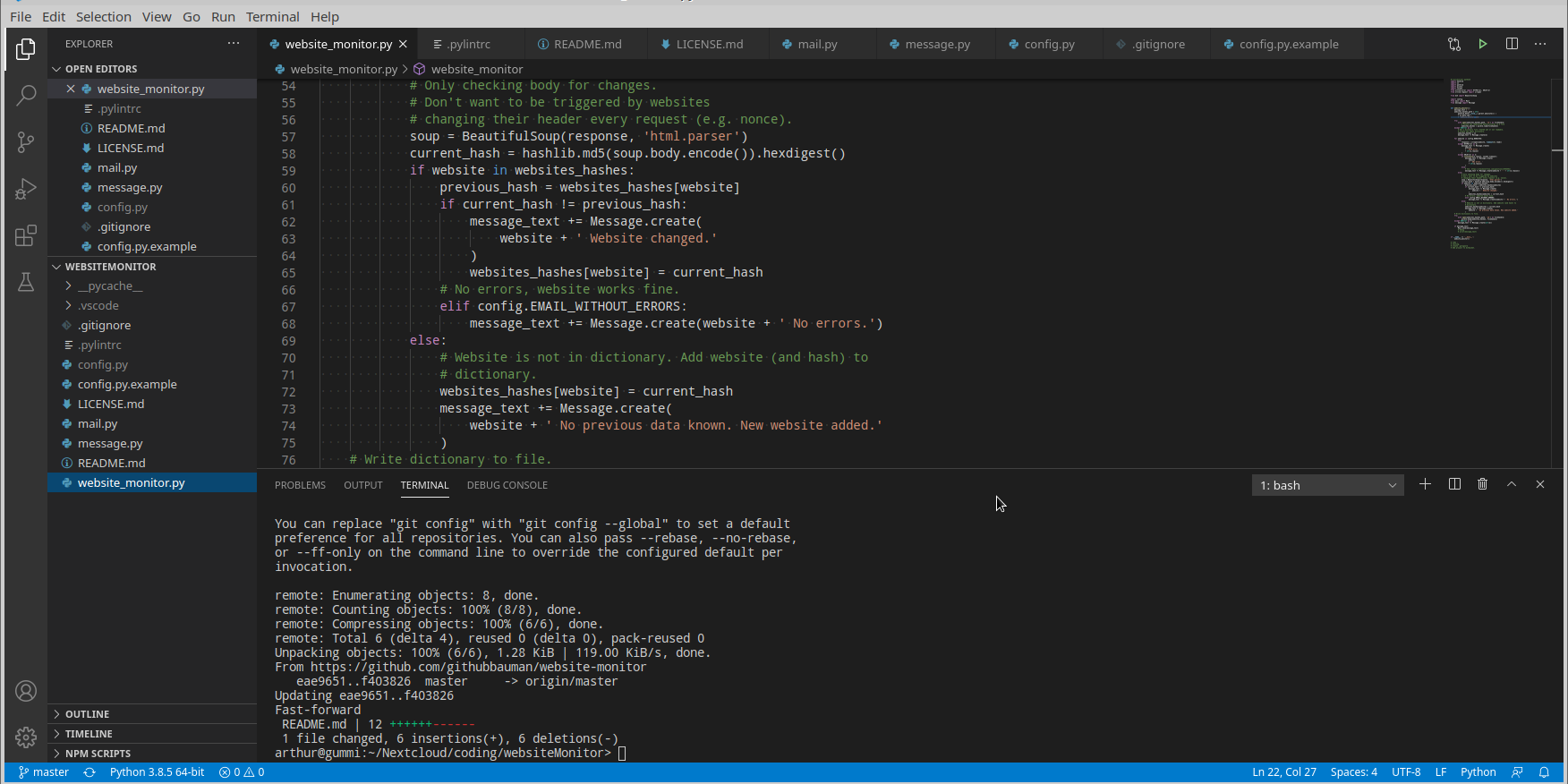
Task: Open the Extensions view
Action: [26, 235]
